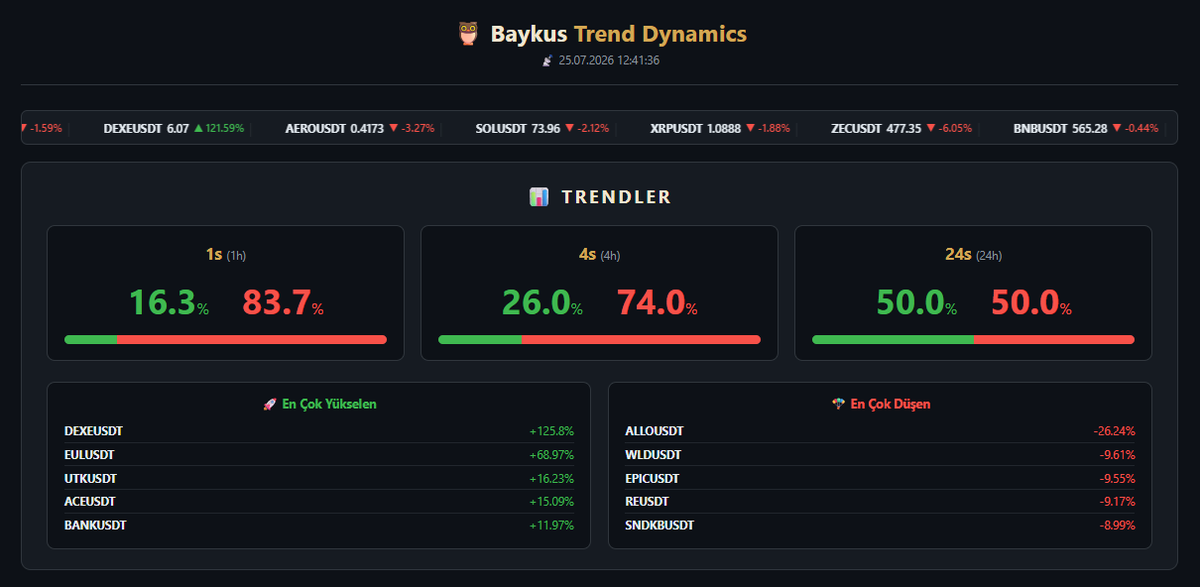
Task: Select the AEROUSDT ticker item
Action: tap(360, 128)
